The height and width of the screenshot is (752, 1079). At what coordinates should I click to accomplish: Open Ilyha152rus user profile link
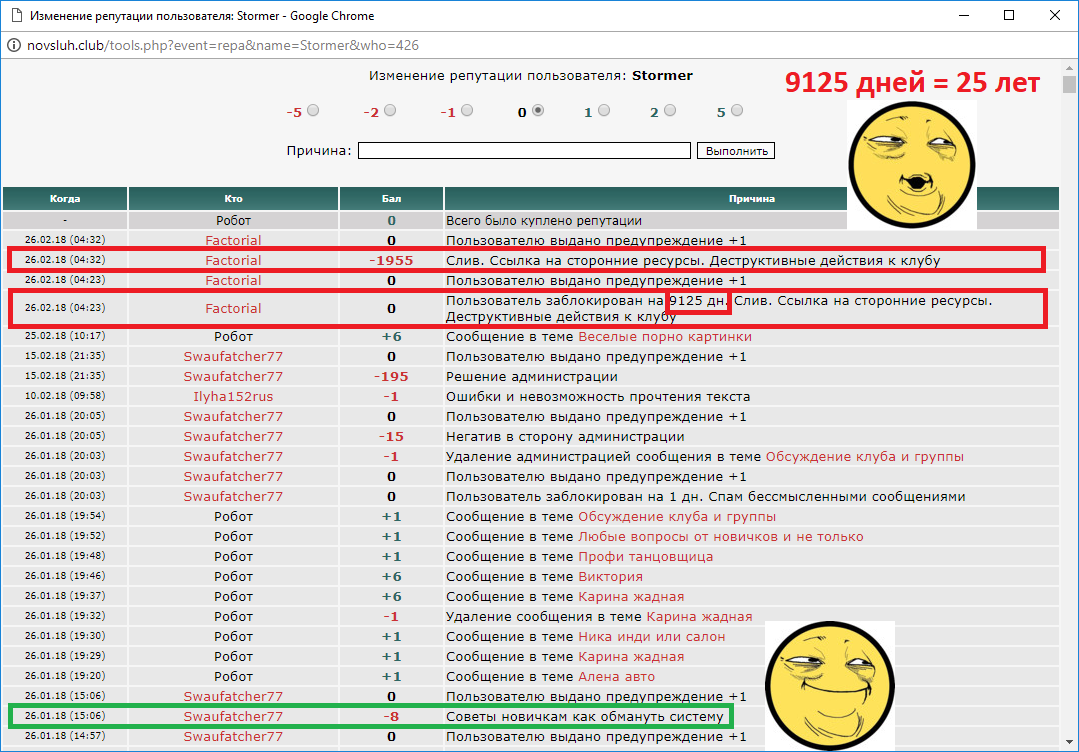(233, 397)
